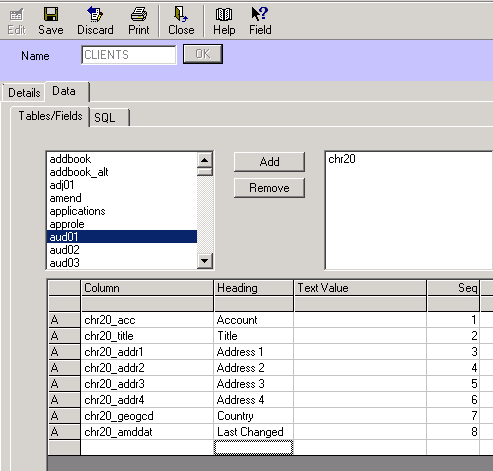Click the Discard changes icon
This screenshot has width=493, height=471.
(x=95, y=14)
